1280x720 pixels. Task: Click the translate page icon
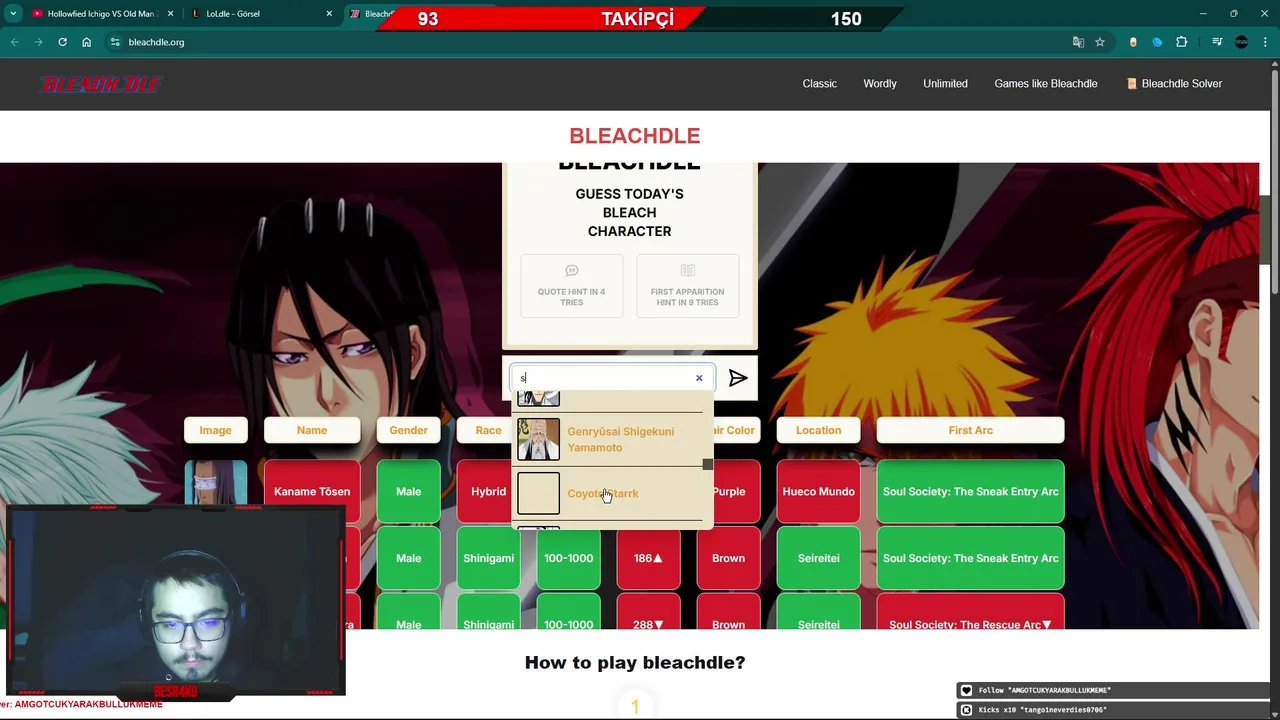click(x=1078, y=42)
